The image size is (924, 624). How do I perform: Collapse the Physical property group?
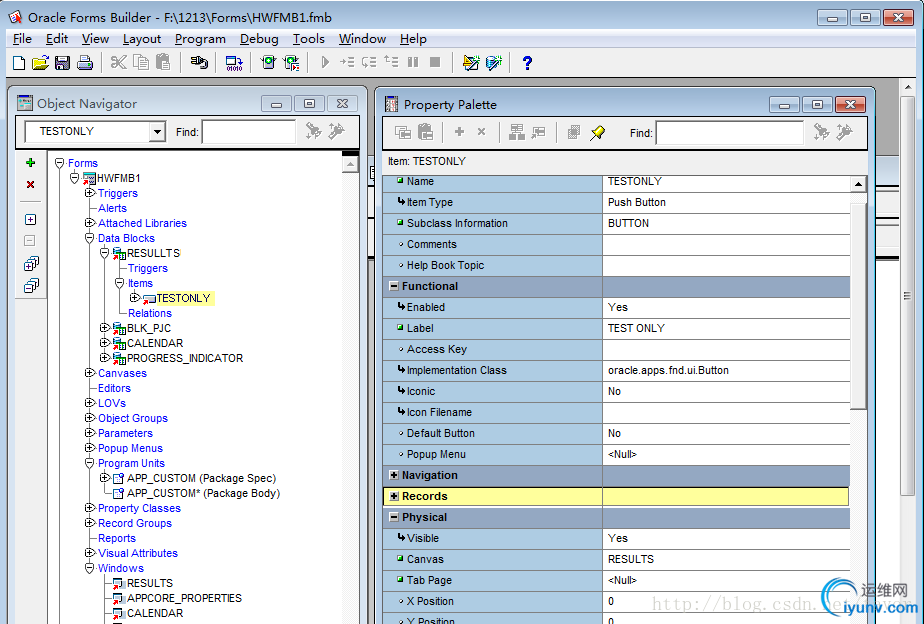pyautogui.click(x=394, y=518)
